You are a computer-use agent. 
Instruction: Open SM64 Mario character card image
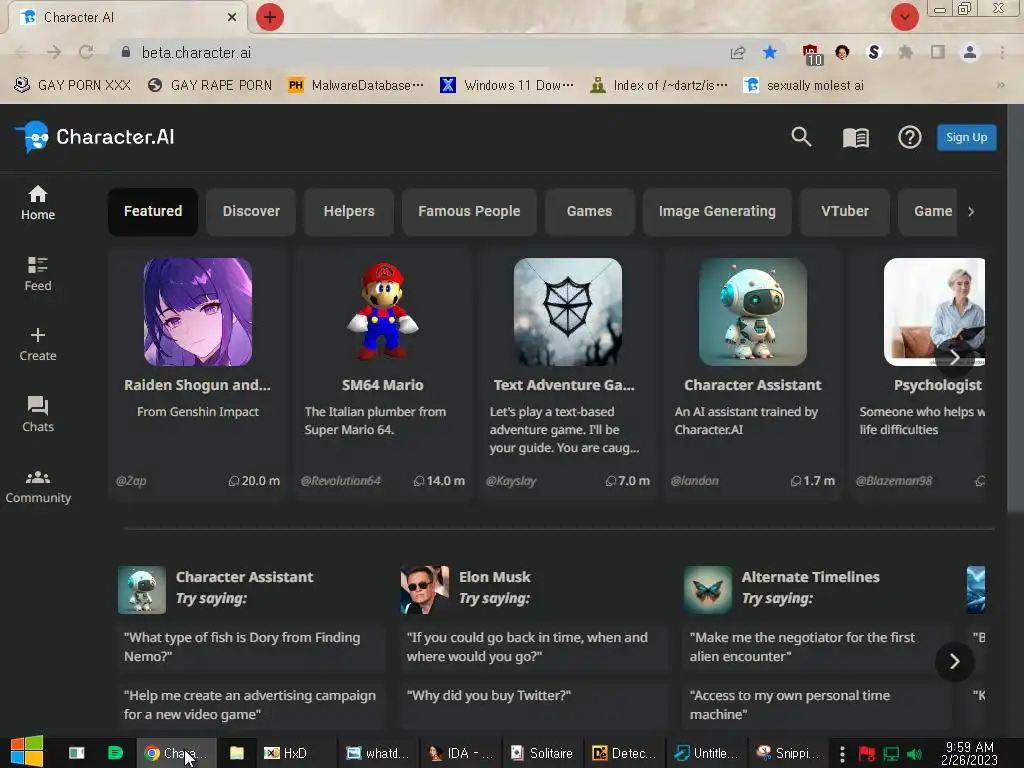[x=383, y=312]
